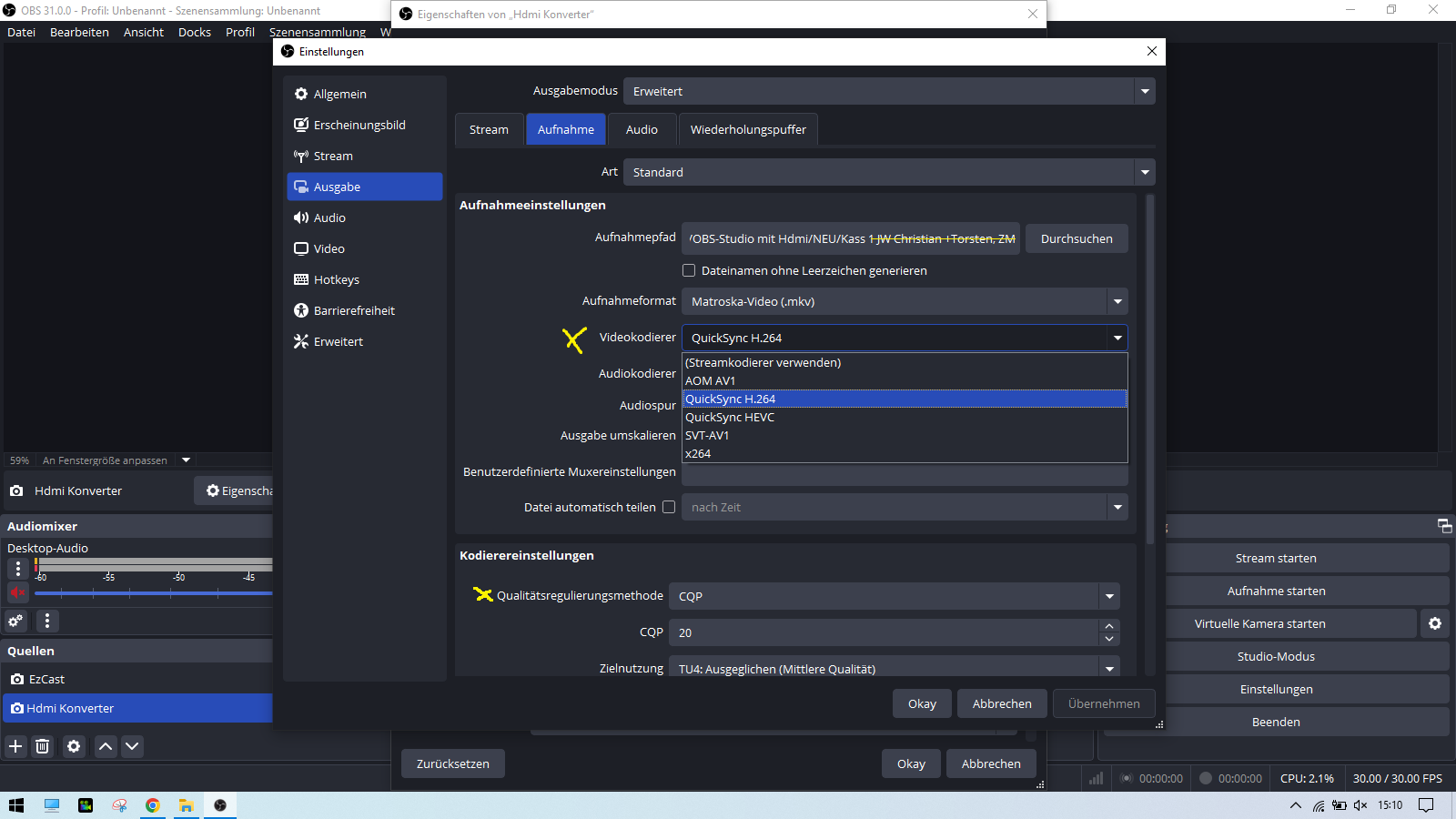Remove the selected source with trash icon

pos(42,746)
